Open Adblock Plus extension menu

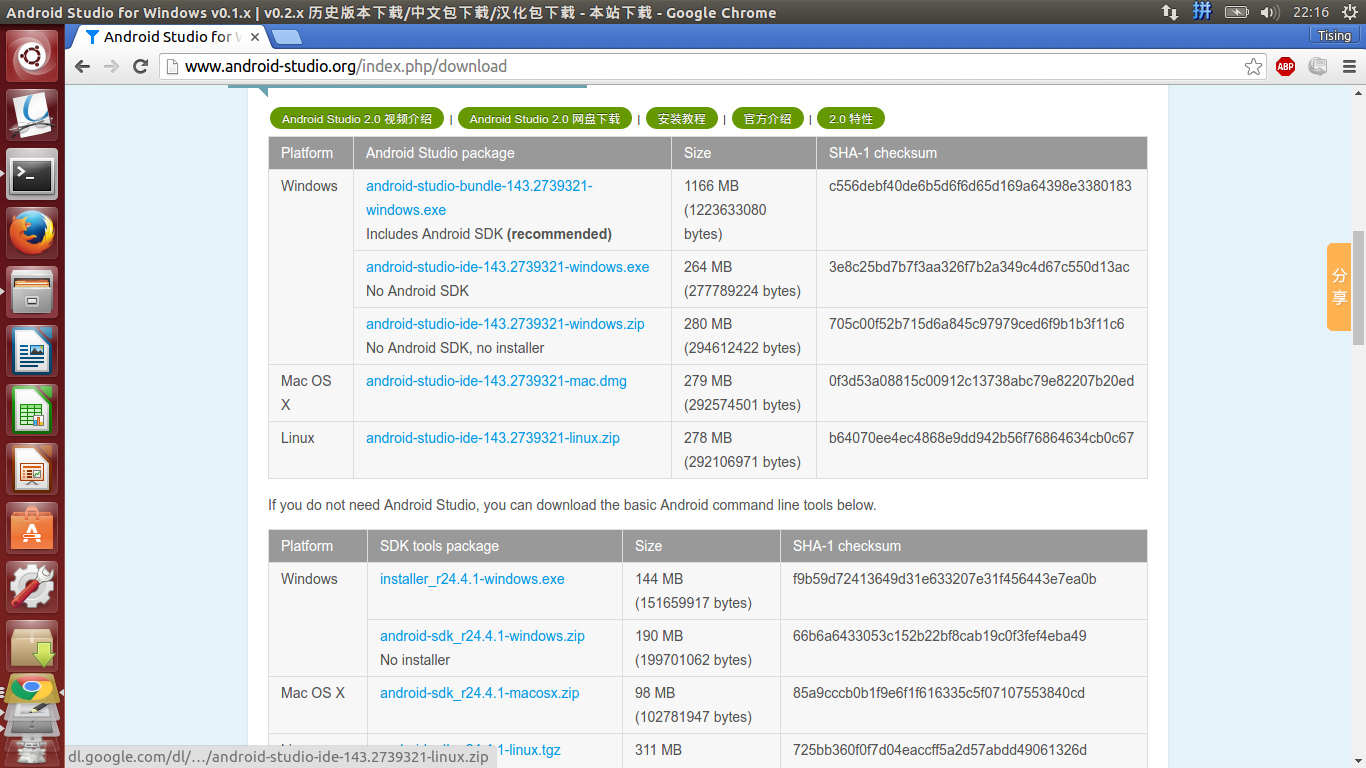1285,66
